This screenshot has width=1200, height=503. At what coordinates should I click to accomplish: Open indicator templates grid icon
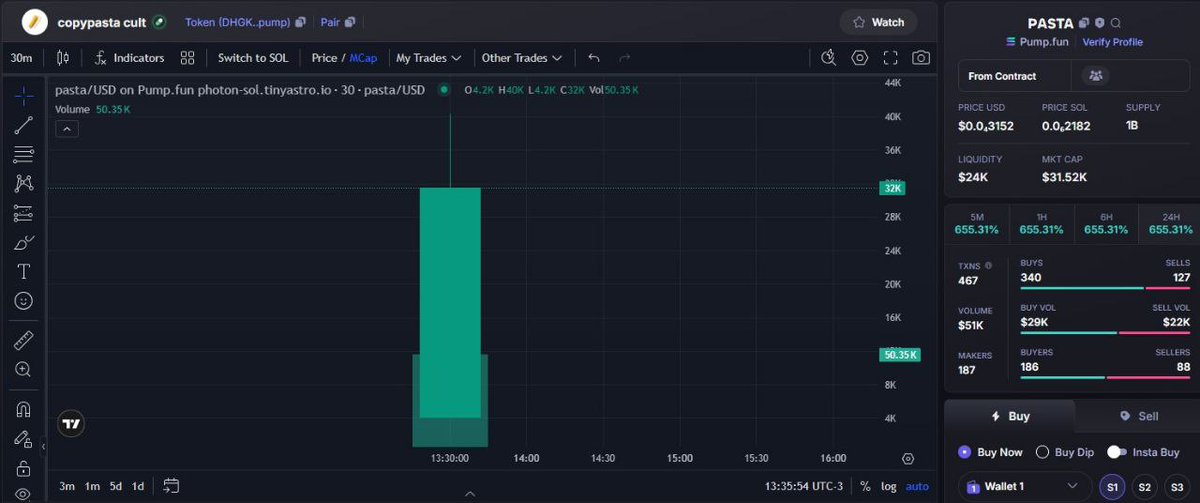[187, 58]
